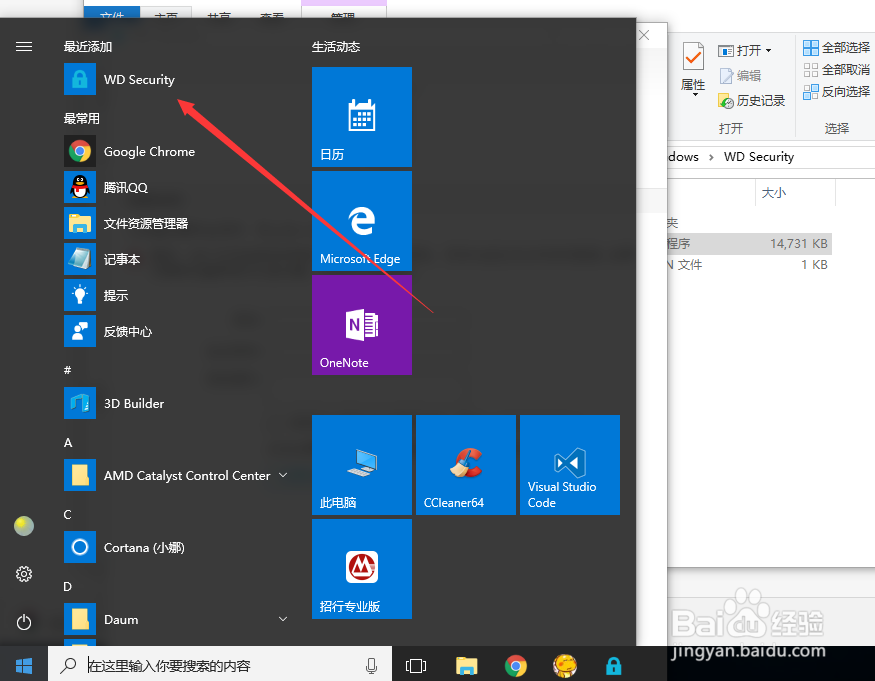Select the 14,731 KB file row
Viewport: 875px width, 681px height.
coord(749,243)
